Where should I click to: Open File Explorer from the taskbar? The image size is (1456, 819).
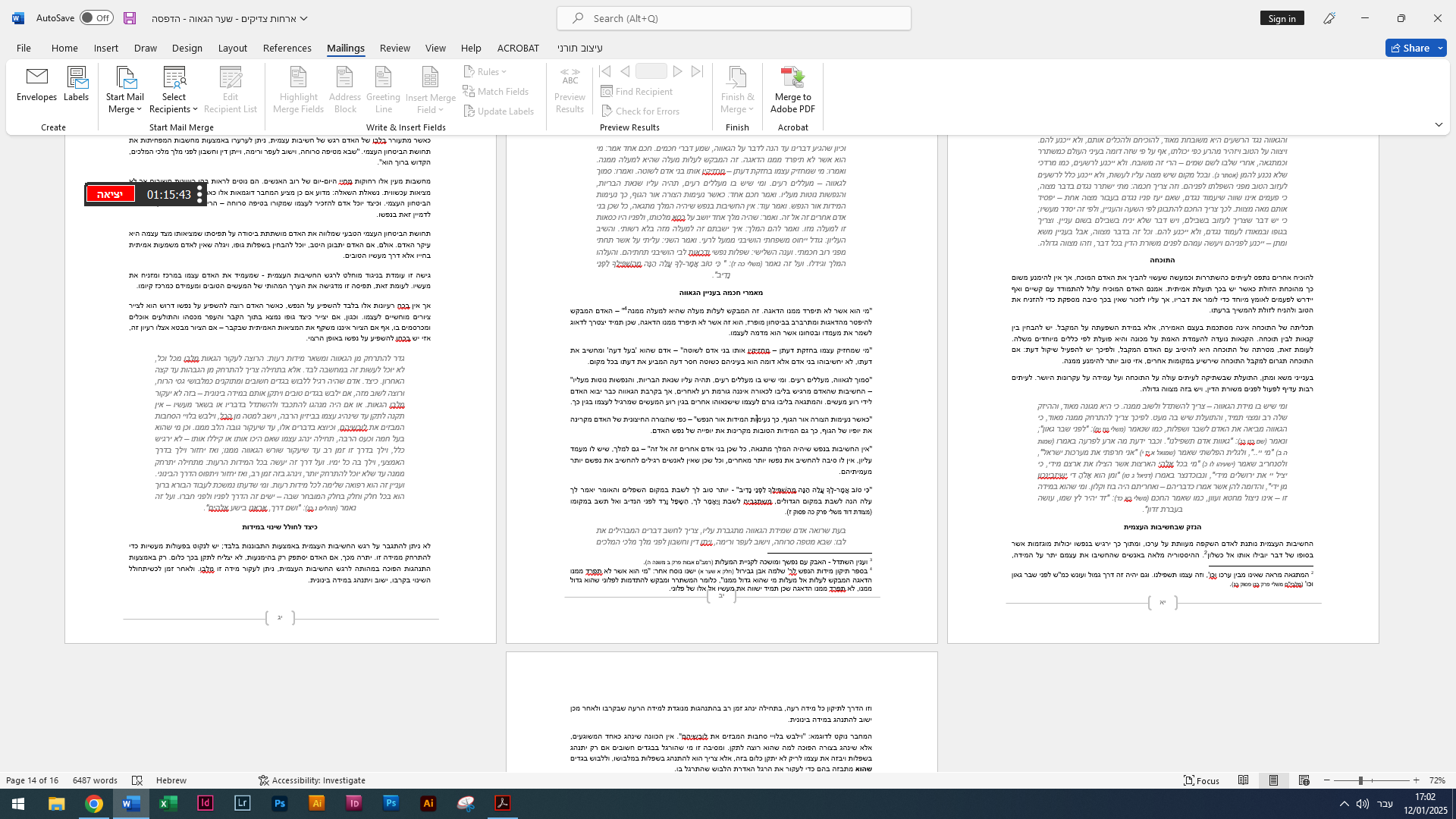[57, 804]
